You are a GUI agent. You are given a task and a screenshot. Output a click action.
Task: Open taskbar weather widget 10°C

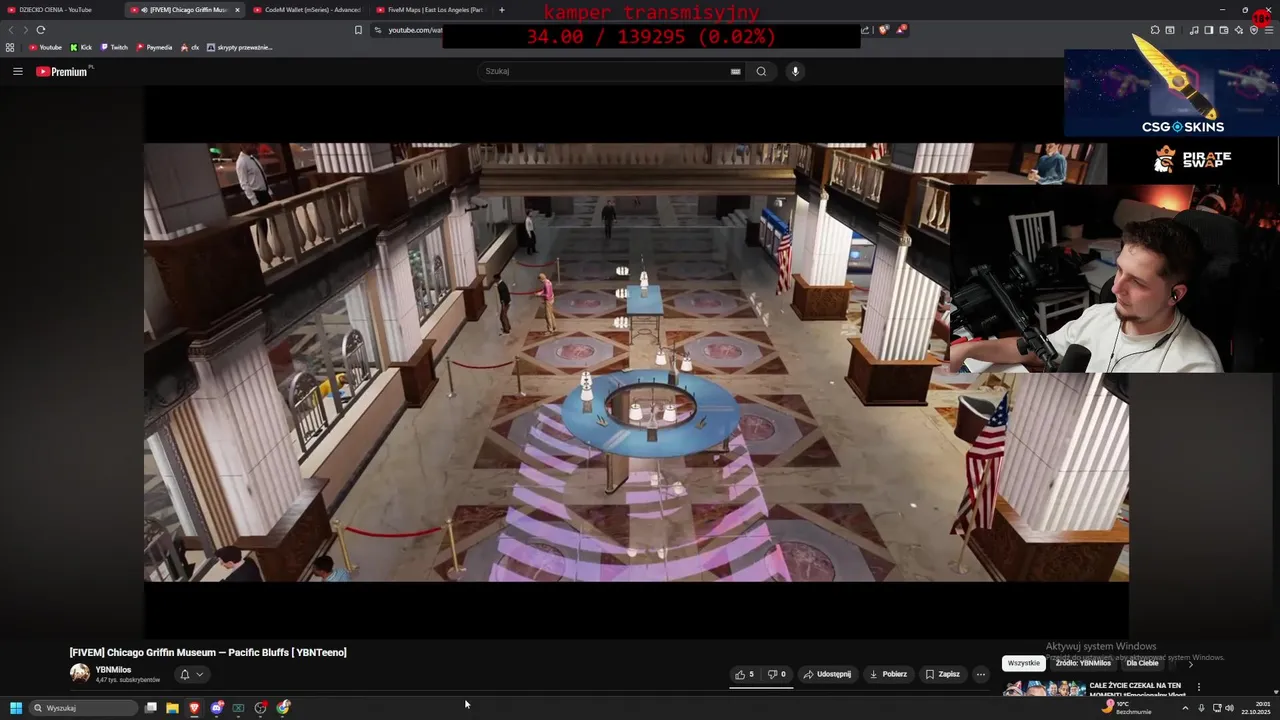[x=1127, y=706]
